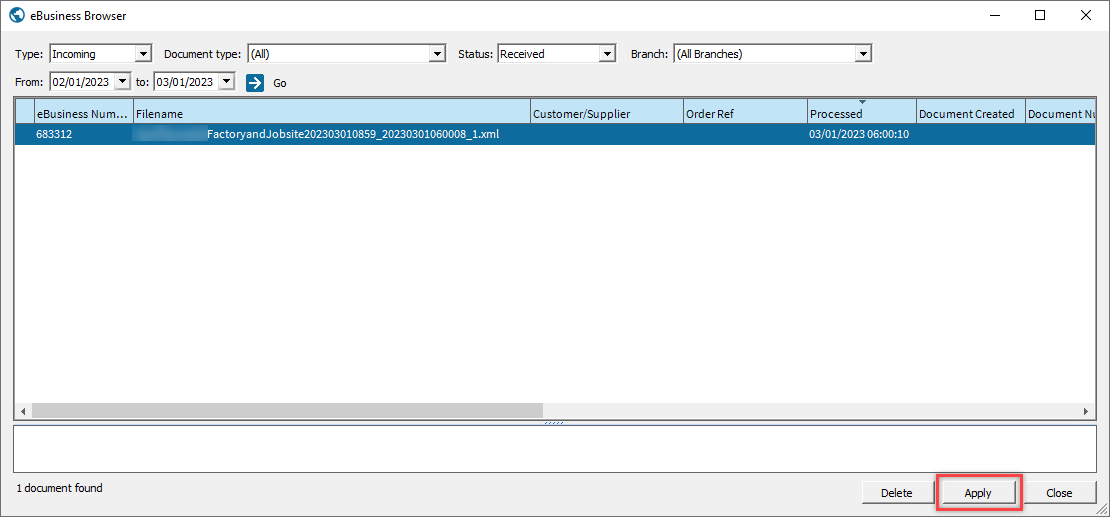Click the Close button at bottom
Image resolution: width=1110 pixels, height=517 pixels.
[1059, 493]
